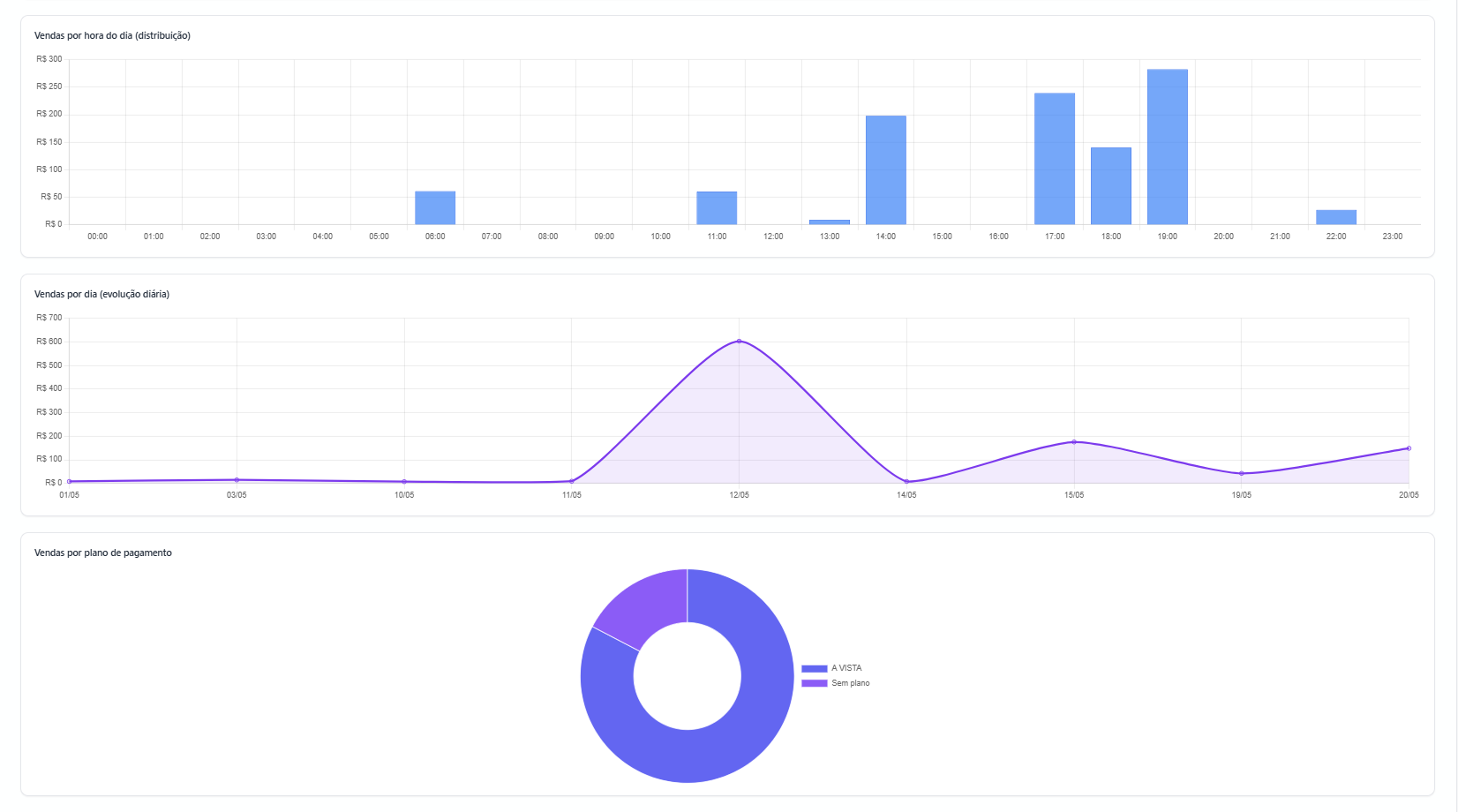Toggle the Sem plano legend color swatch
Screen dimensions: 1458x812
click(815, 683)
